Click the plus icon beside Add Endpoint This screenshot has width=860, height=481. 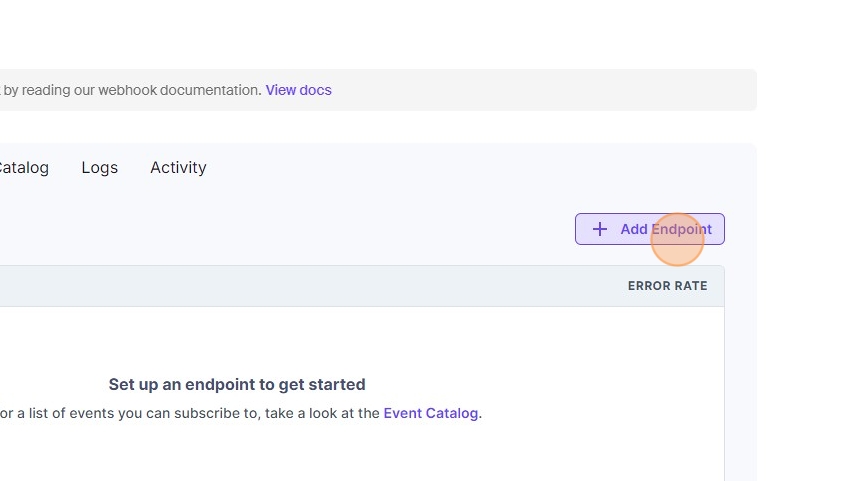click(600, 229)
